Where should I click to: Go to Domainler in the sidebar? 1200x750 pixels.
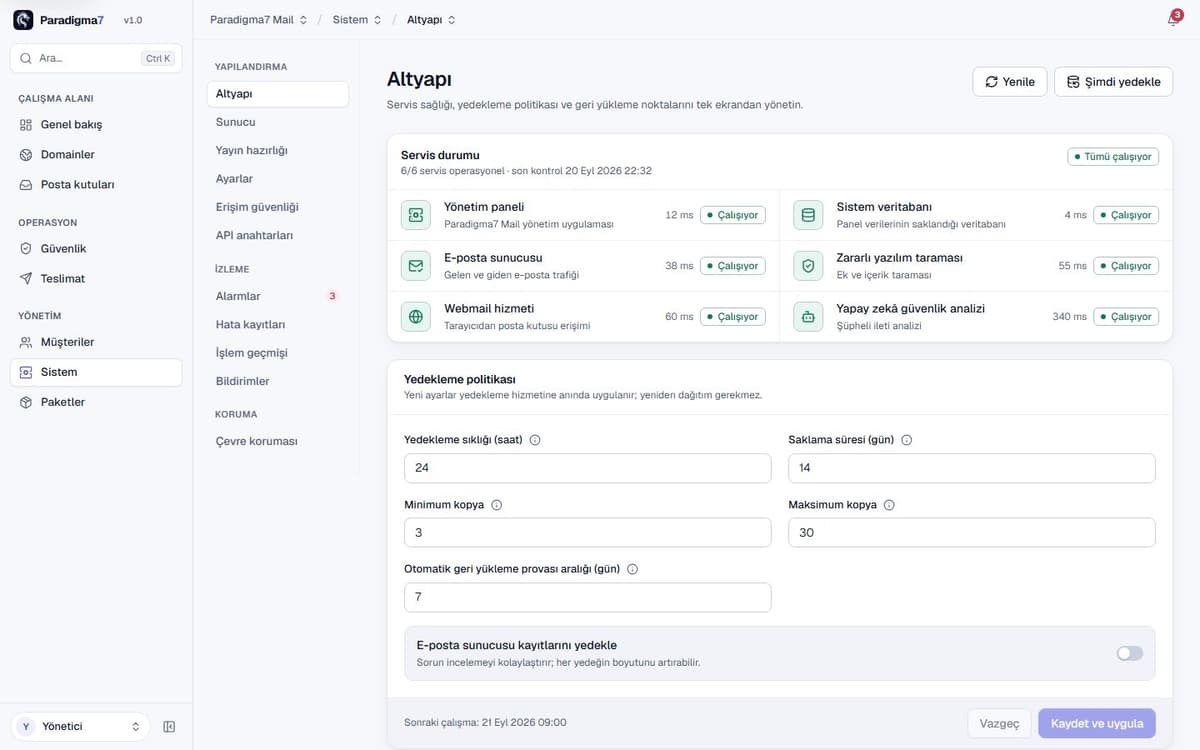tap(96, 155)
